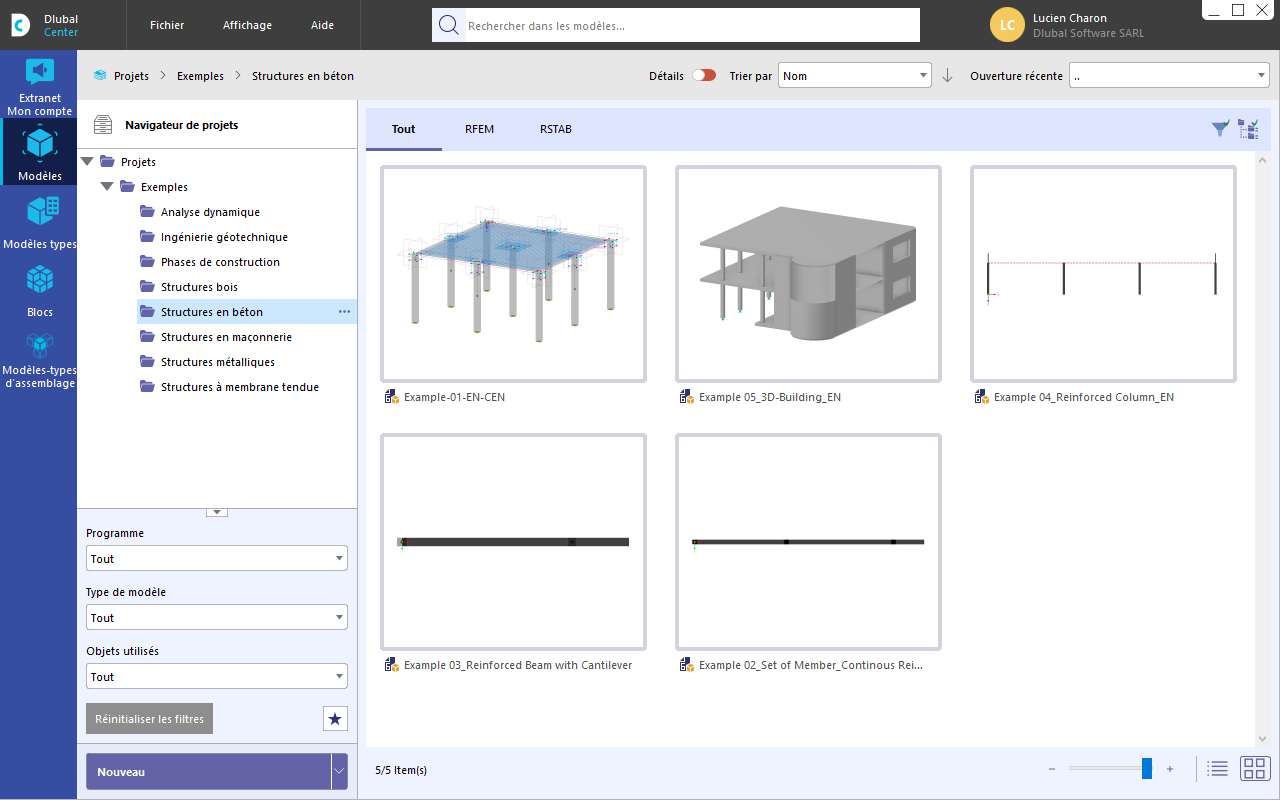This screenshot has height=800, width=1280.
Task: Click the thumbnail size slider handle
Action: pyautogui.click(x=1147, y=768)
